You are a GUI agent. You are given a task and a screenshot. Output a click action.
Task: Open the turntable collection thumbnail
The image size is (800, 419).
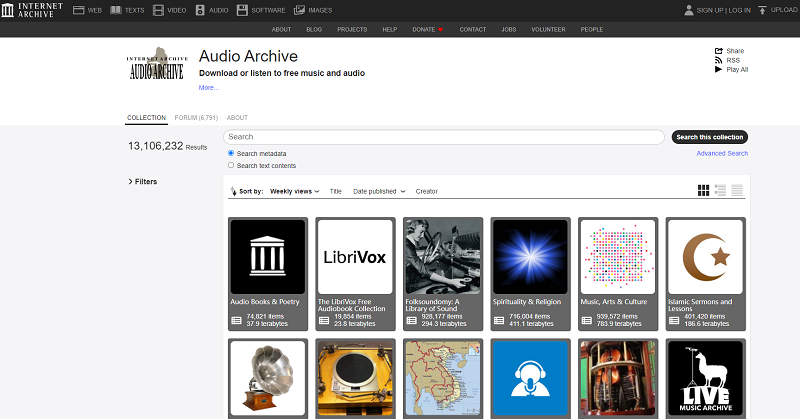355,378
